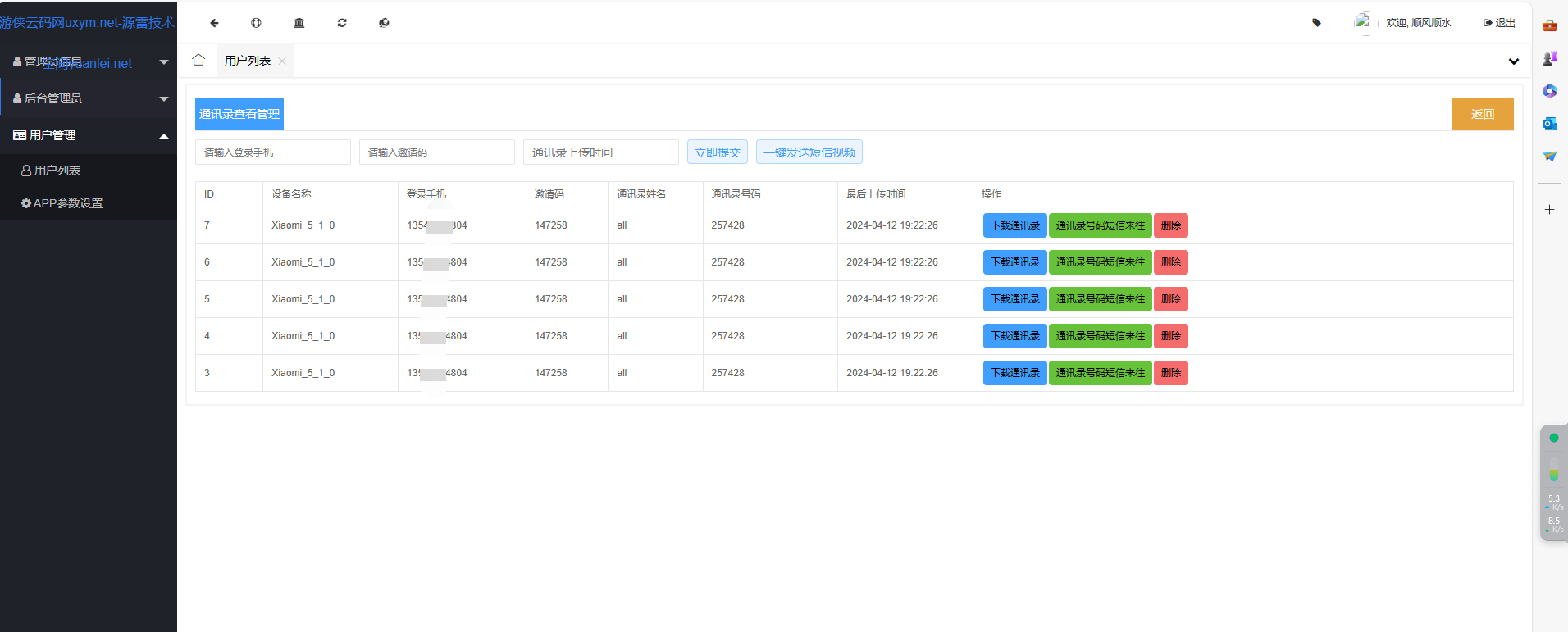The image size is (1568, 632).
Task: Open the paper plane icon in sidebar
Action: [1550, 156]
